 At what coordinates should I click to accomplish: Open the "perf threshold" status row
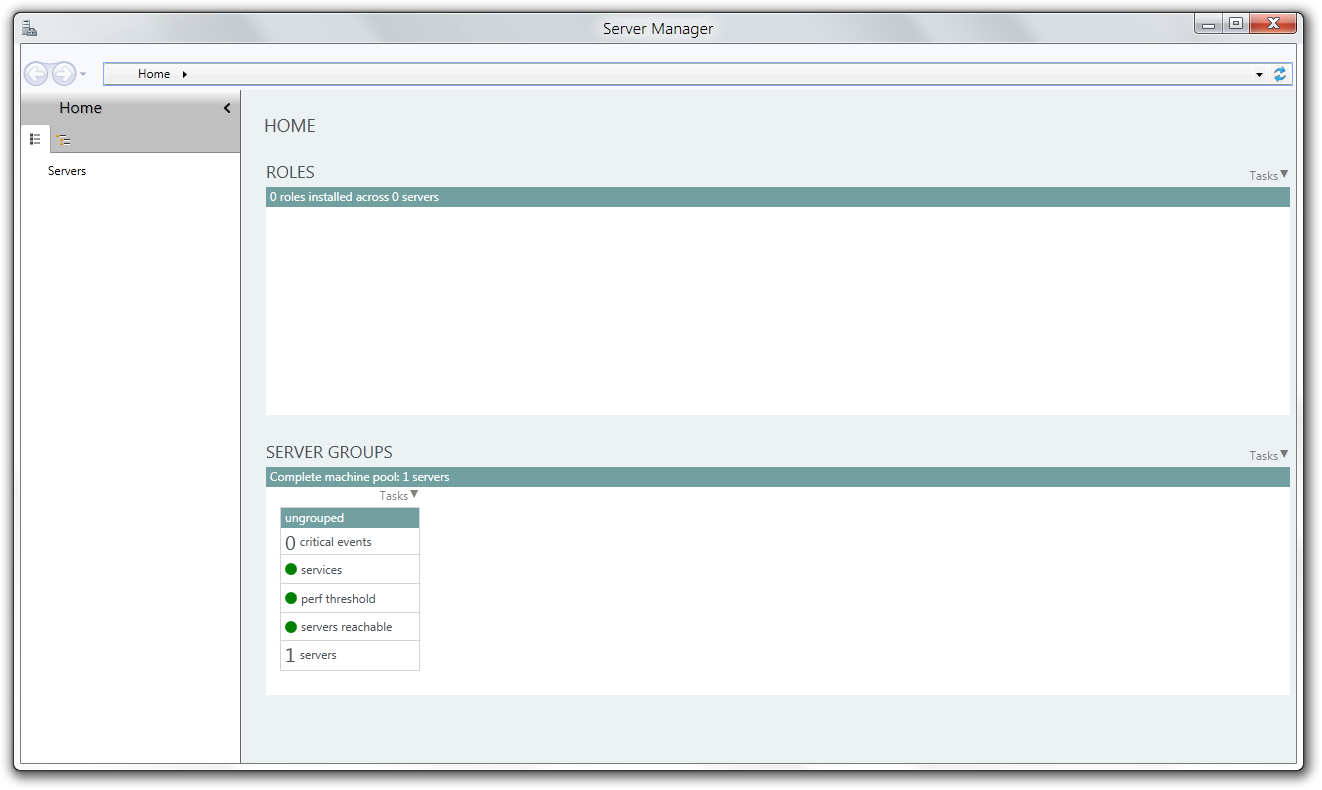pyautogui.click(x=350, y=599)
